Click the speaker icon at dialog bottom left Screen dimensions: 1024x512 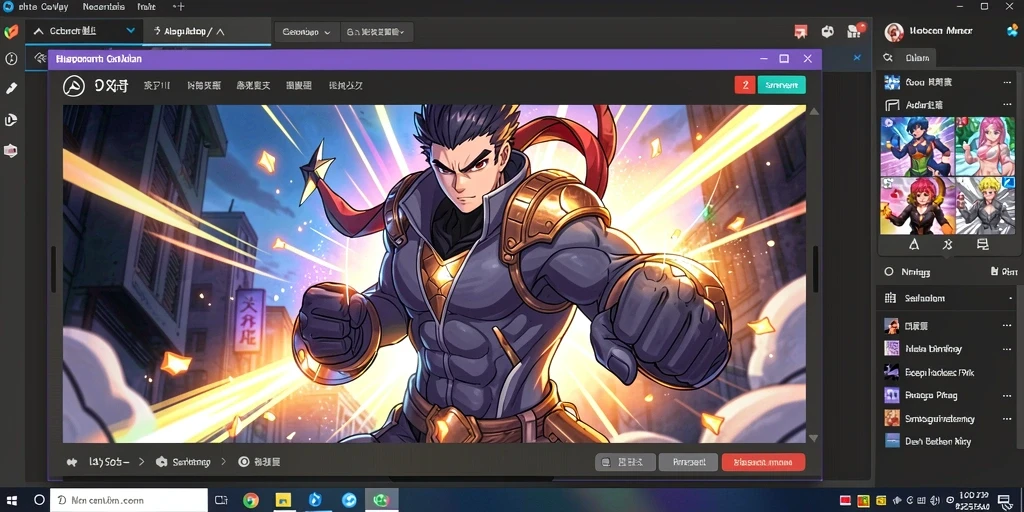(72, 462)
